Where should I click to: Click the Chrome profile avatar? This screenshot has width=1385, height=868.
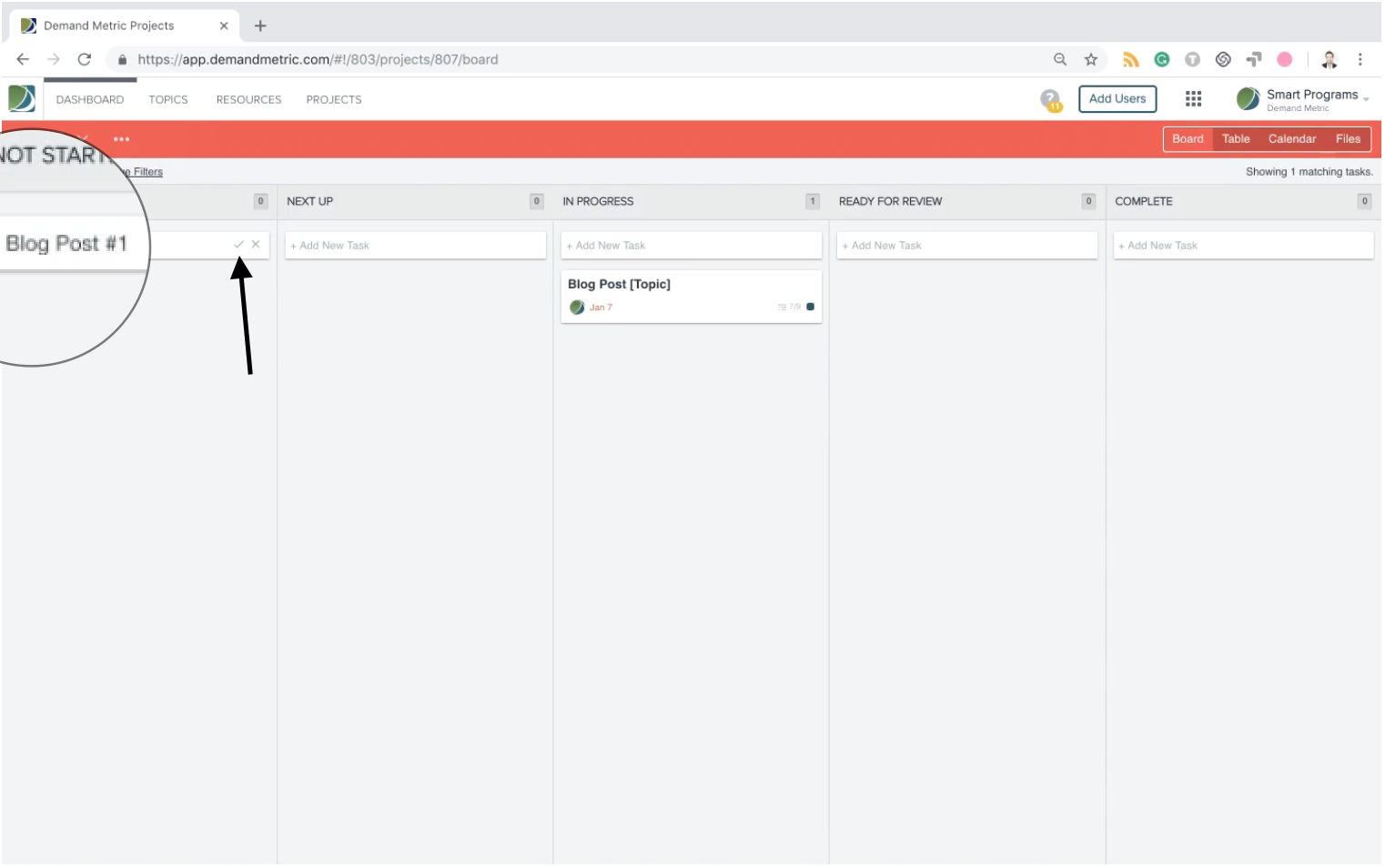1329,59
